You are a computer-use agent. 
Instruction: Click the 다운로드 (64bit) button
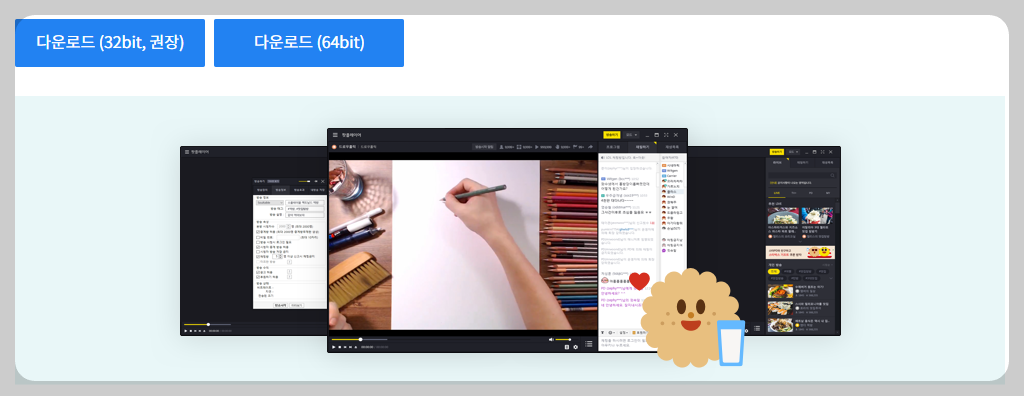click(309, 42)
